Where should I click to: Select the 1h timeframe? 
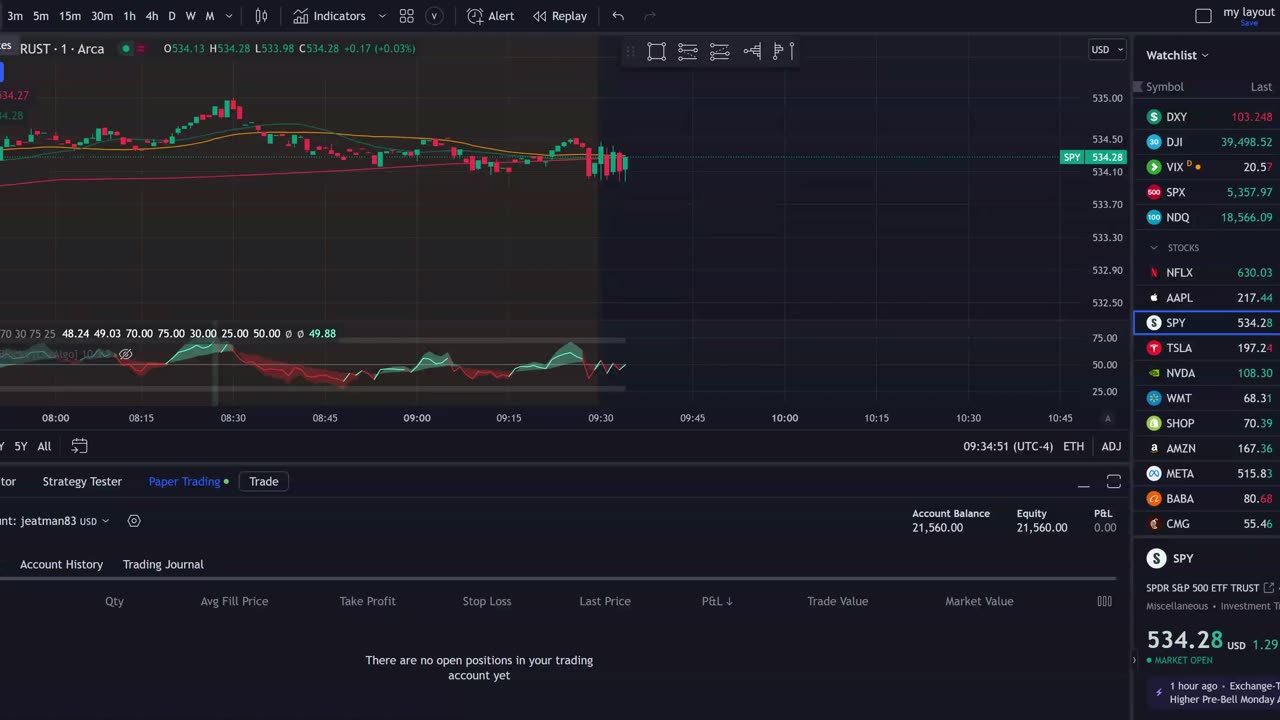[x=129, y=16]
